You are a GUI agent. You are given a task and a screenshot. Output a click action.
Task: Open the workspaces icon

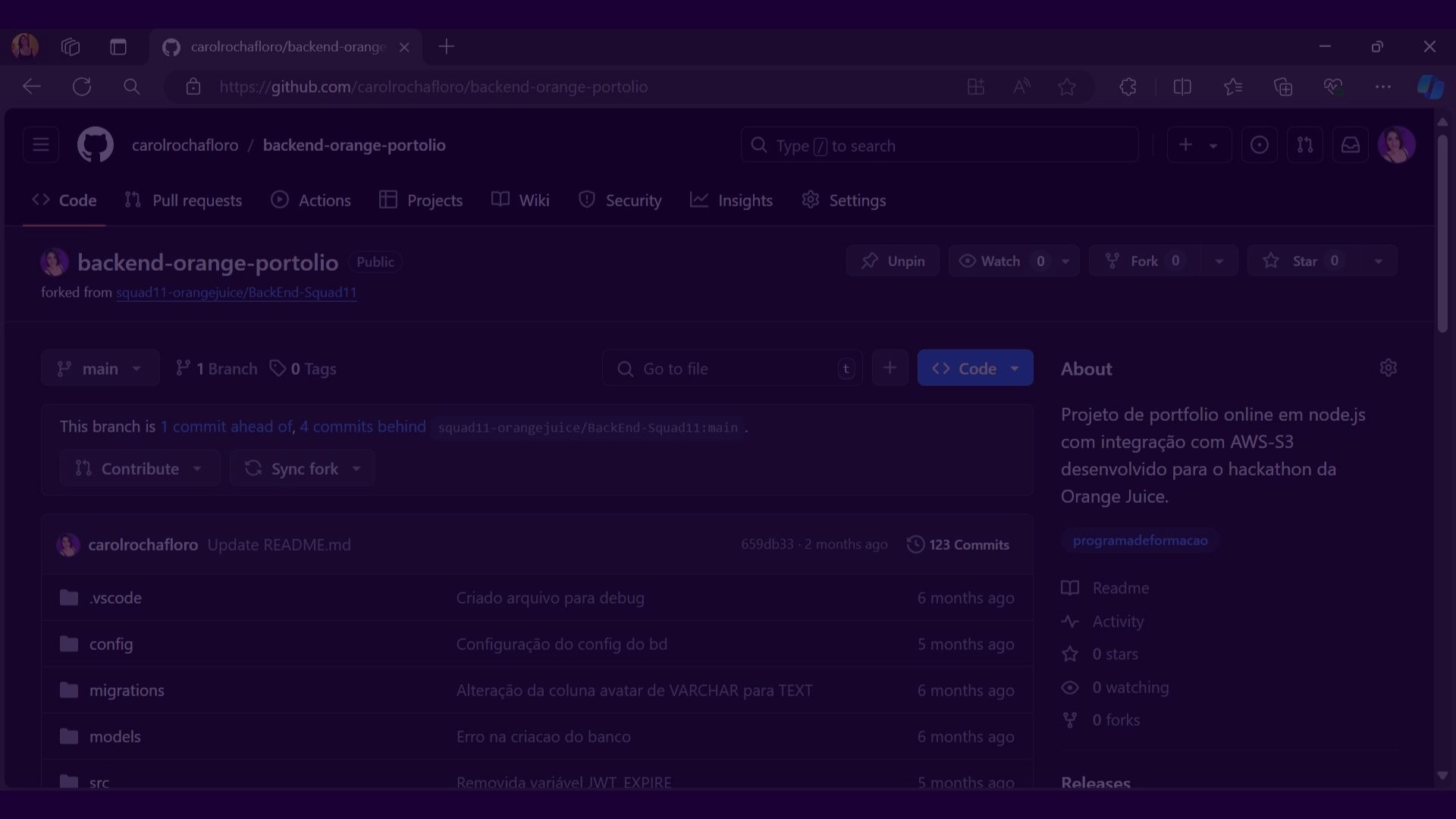pos(71,47)
